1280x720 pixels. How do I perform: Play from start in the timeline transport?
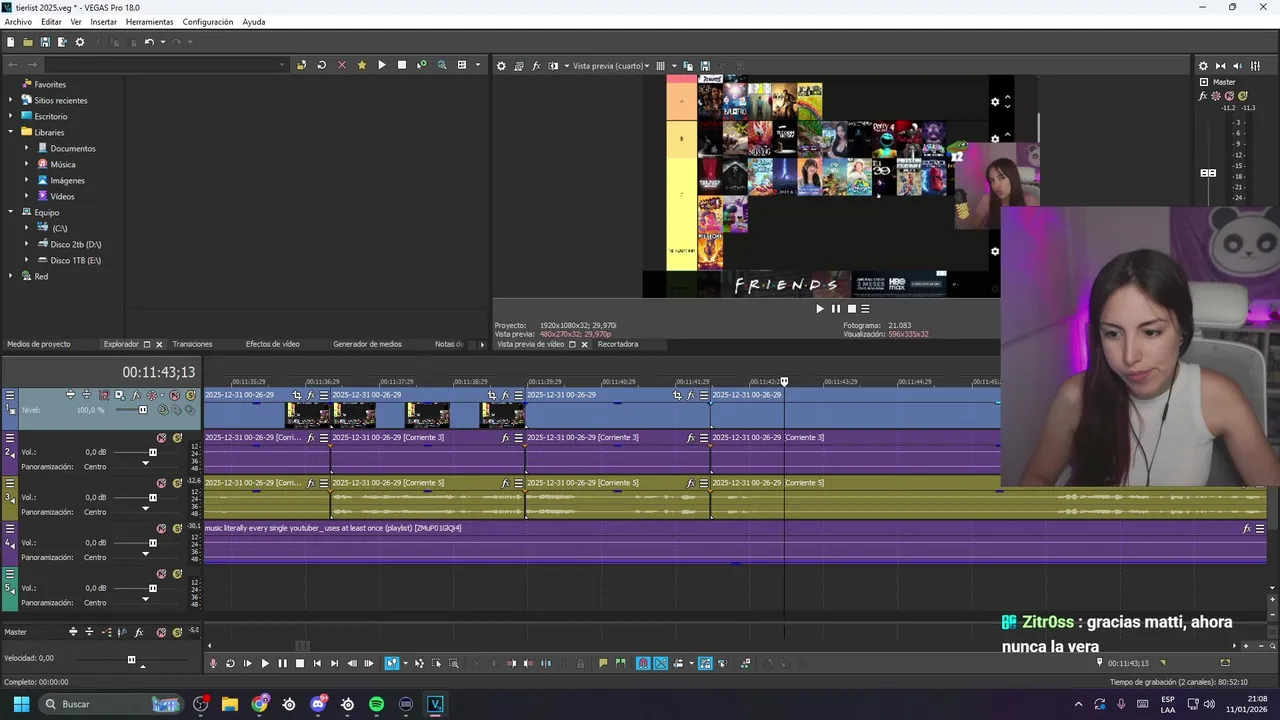point(247,663)
